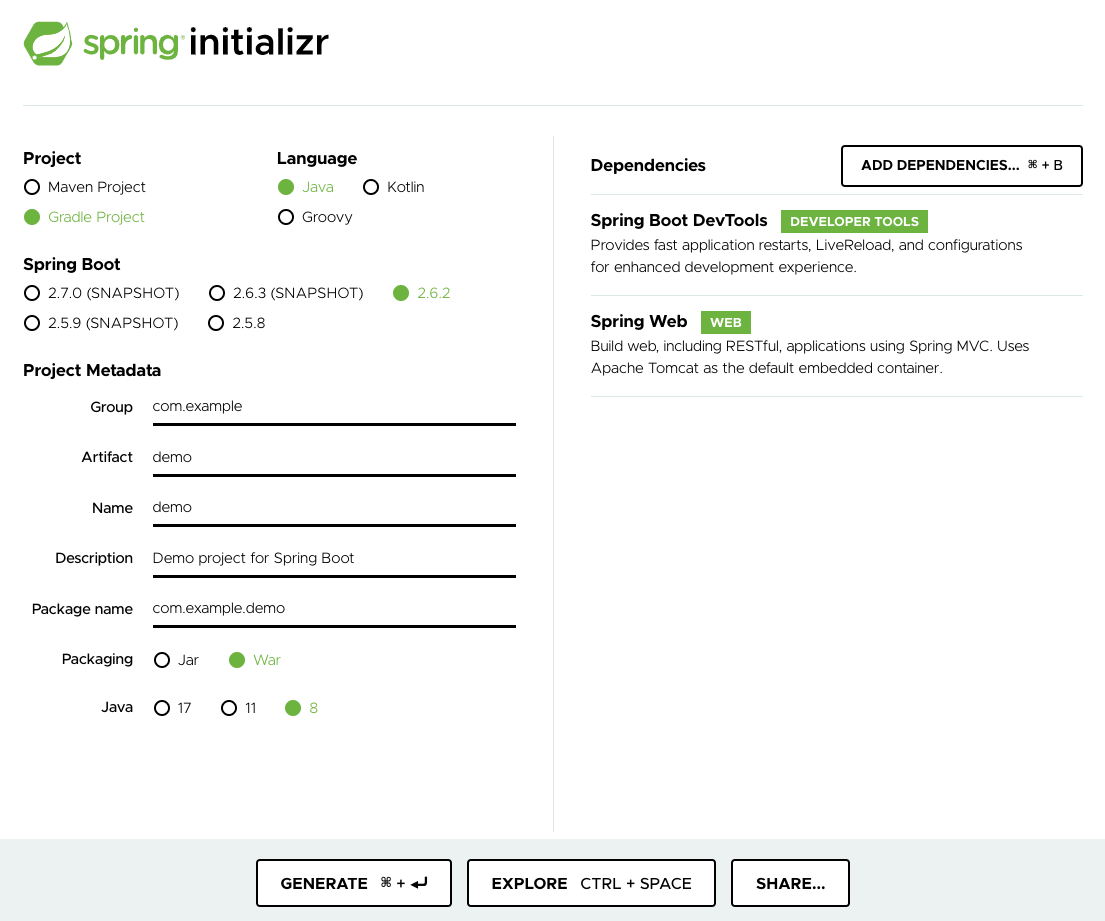Select Spring Boot 2.5.8 version
This screenshot has width=1105, height=921.
click(x=237, y=323)
